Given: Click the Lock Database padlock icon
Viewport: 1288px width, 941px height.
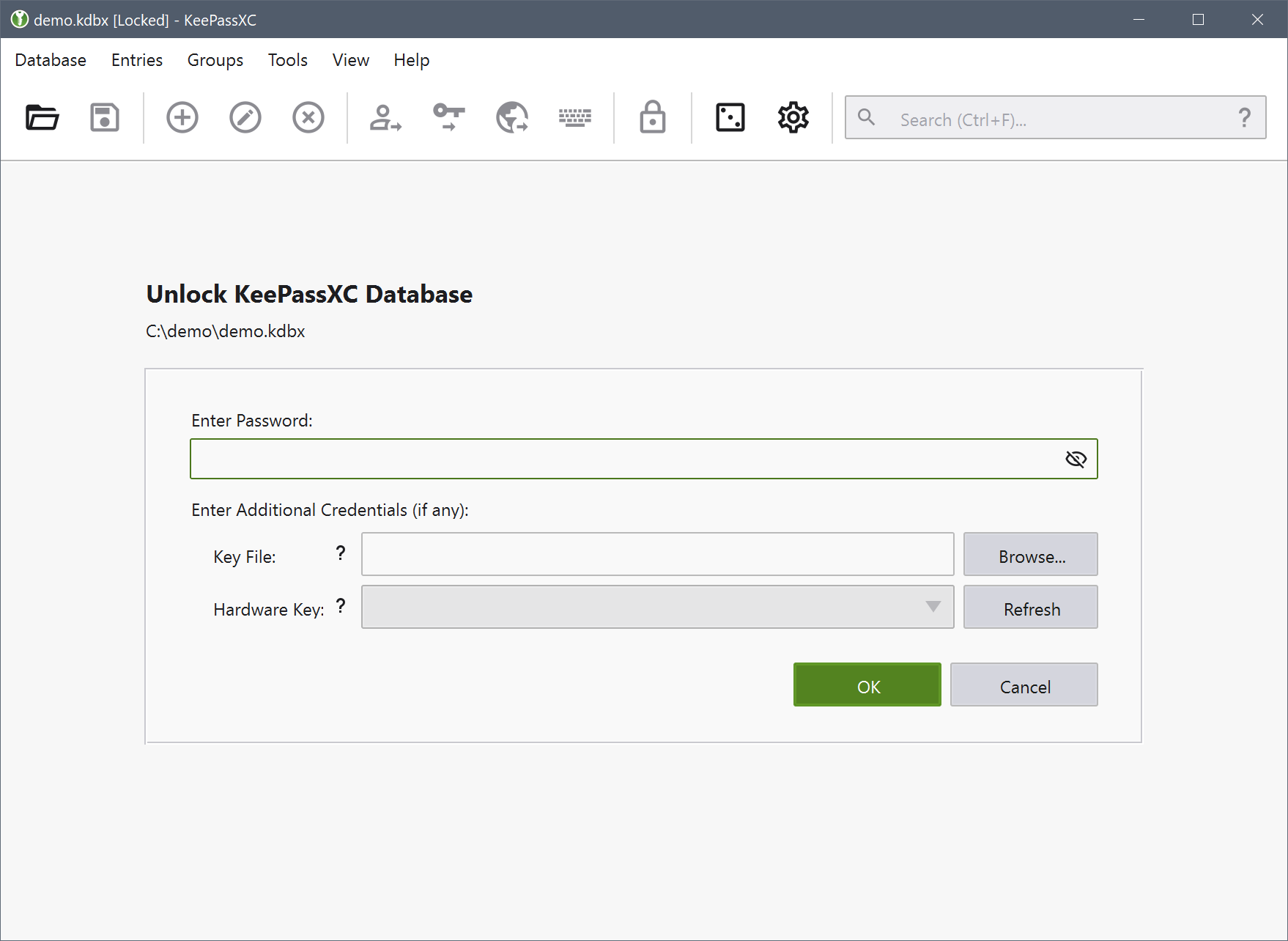Looking at the screenshot, I should [652, 117].
